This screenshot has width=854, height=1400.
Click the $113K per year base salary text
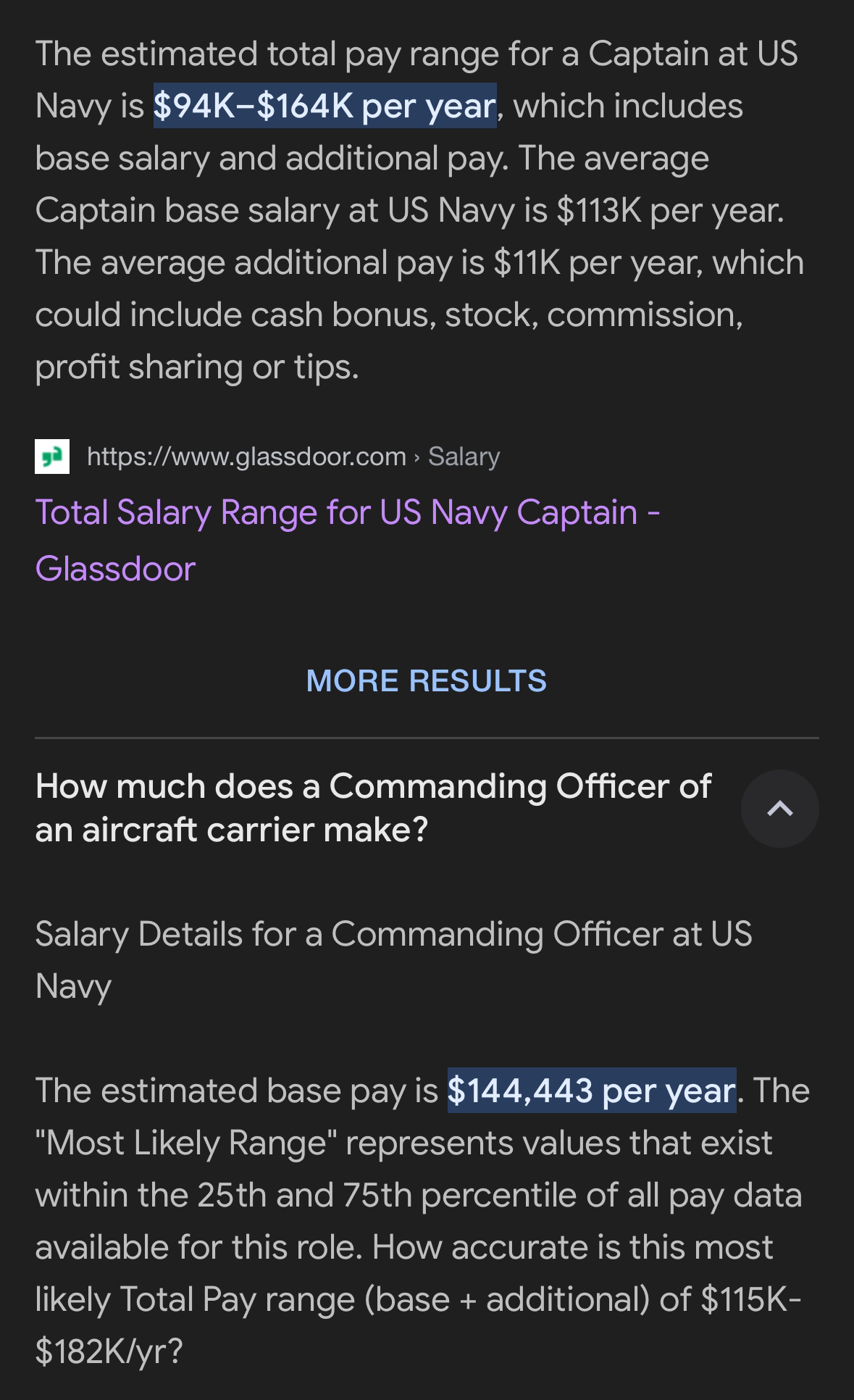click(669, 210)
